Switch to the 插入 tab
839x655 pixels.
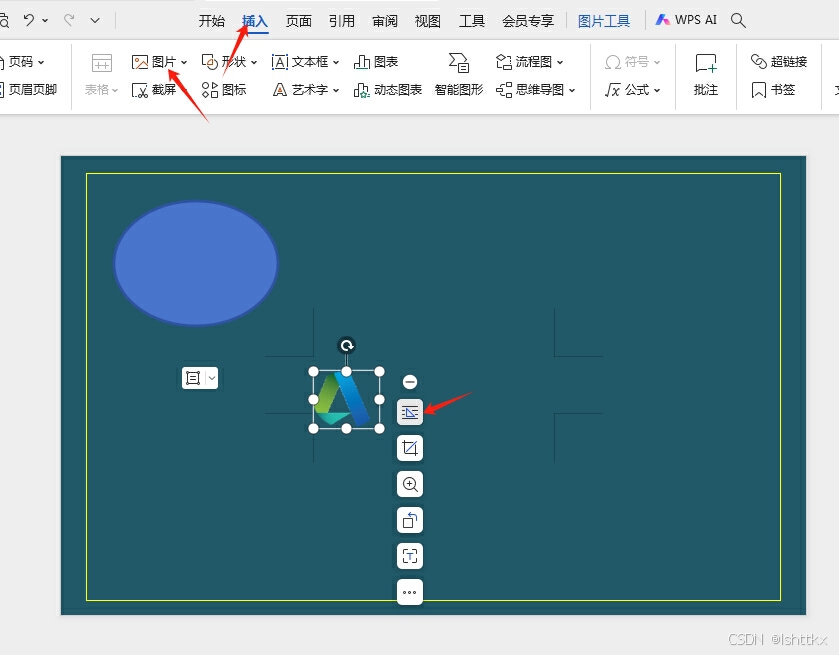(x=255, y=21)
